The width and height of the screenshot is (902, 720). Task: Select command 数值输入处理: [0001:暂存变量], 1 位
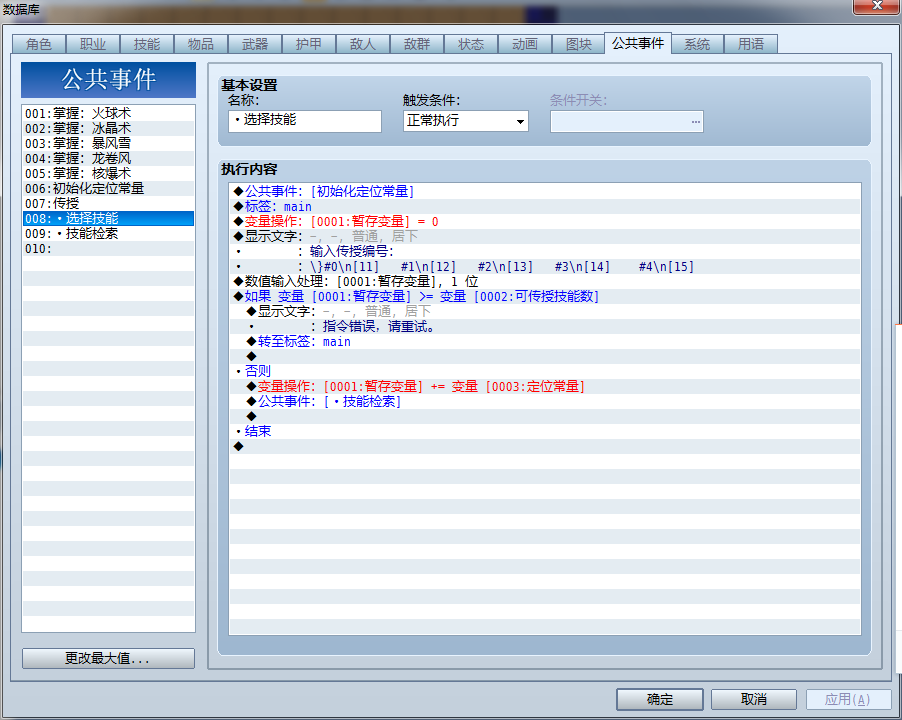[x=545, y=281]
